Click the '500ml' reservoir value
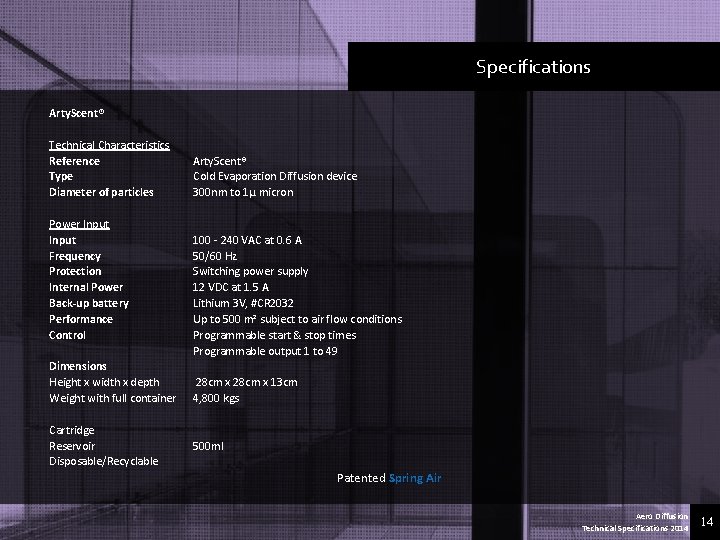The width and height of the screenshot is (720, 540). [208, 446]
